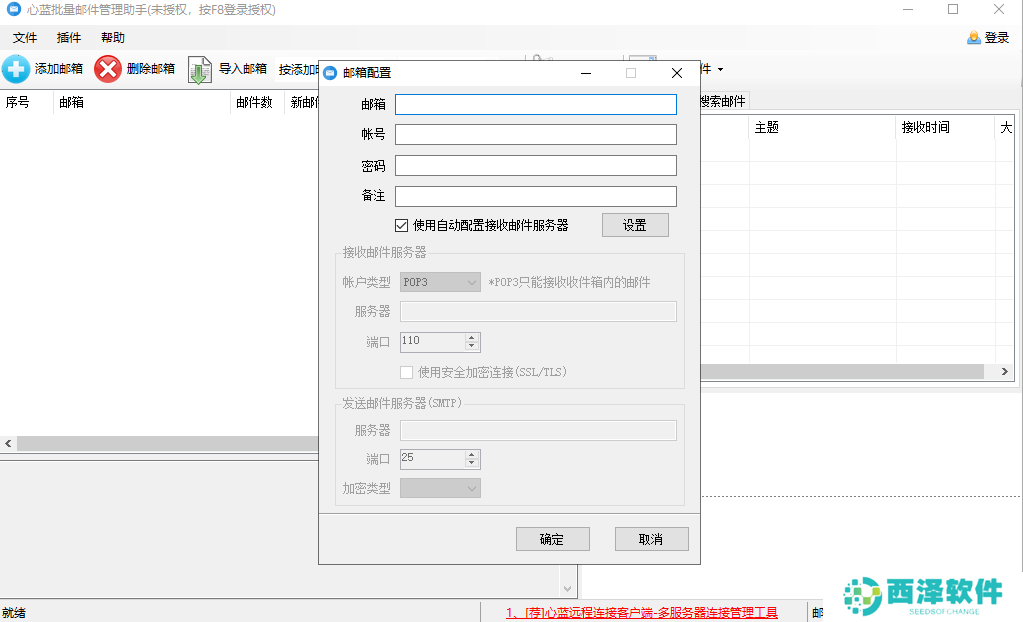
Task: Open the 帐户类型 POP3 dropdown
Action: tap(440, 282)
